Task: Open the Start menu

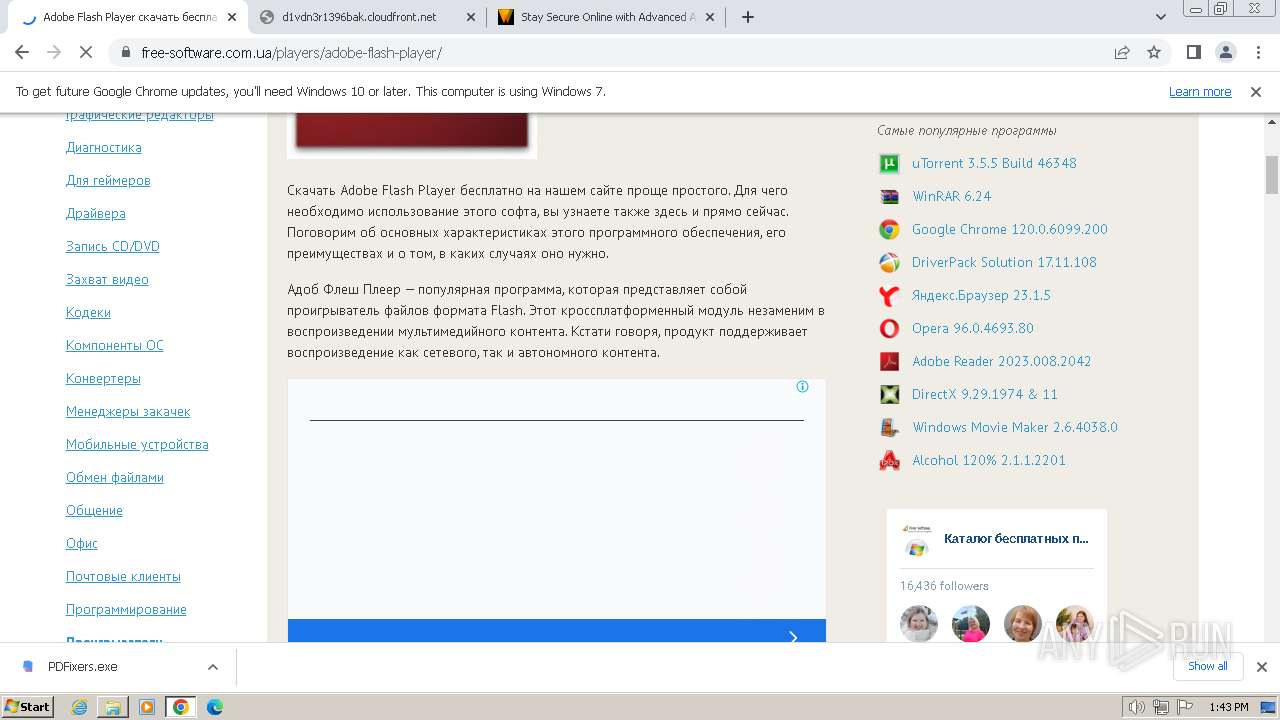Action: click(28, 707)
